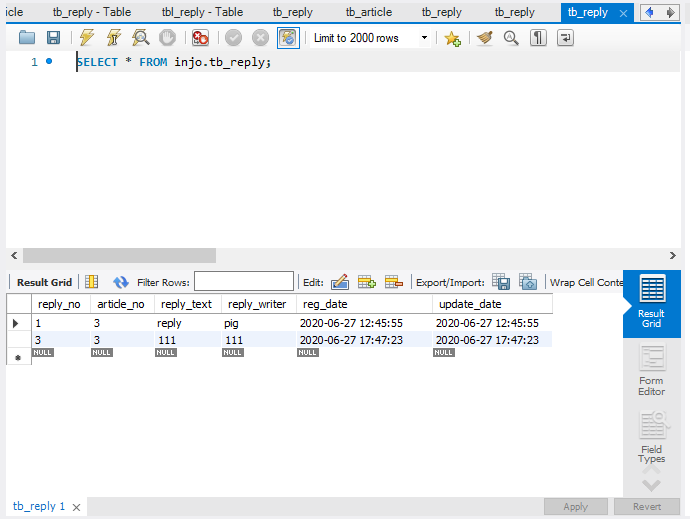The image size is (690, 519).
Task: Sort by reply_text column header
Action: click(x=188, y=304)
